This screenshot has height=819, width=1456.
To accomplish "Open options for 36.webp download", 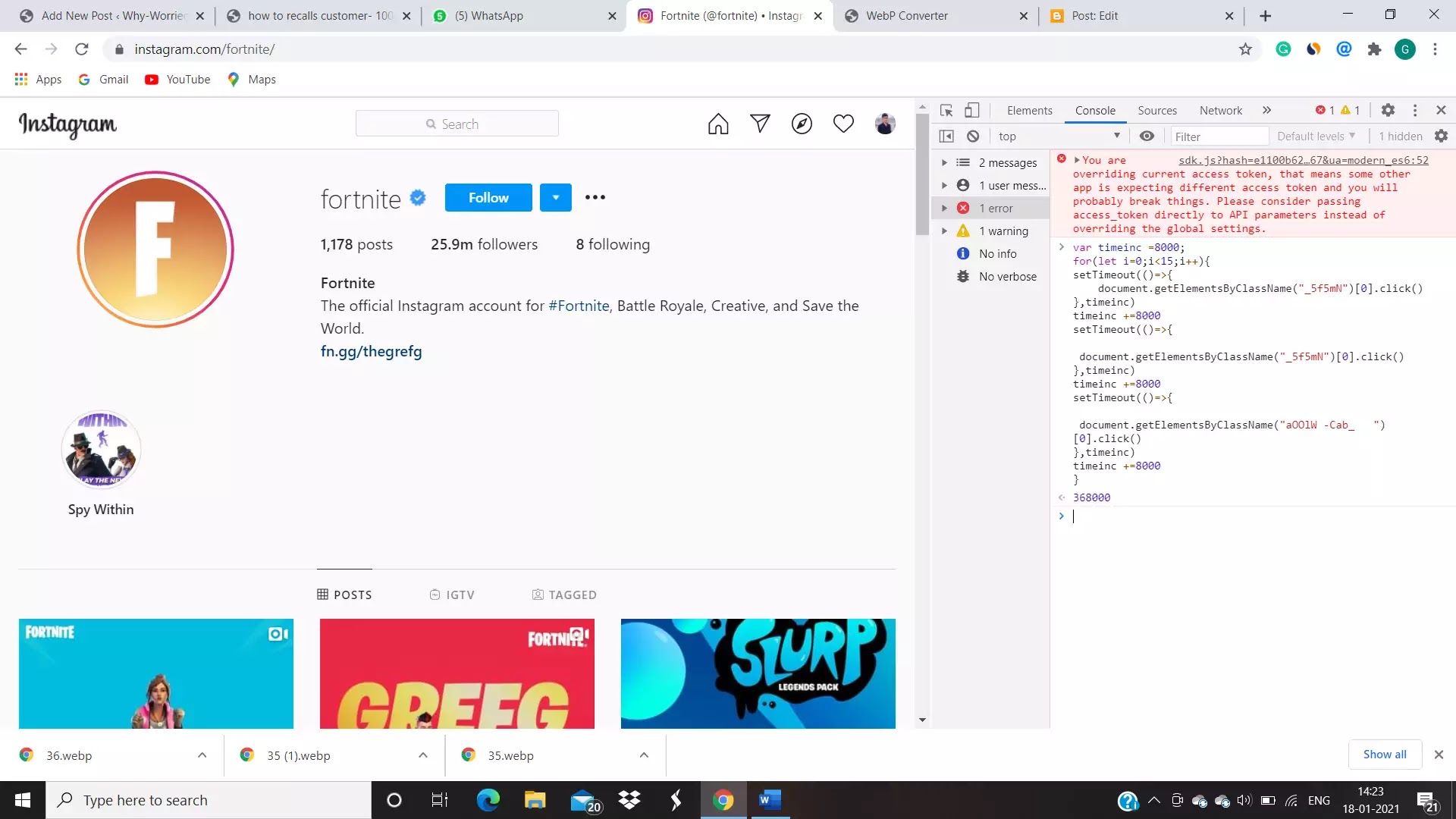I will 202,755.
